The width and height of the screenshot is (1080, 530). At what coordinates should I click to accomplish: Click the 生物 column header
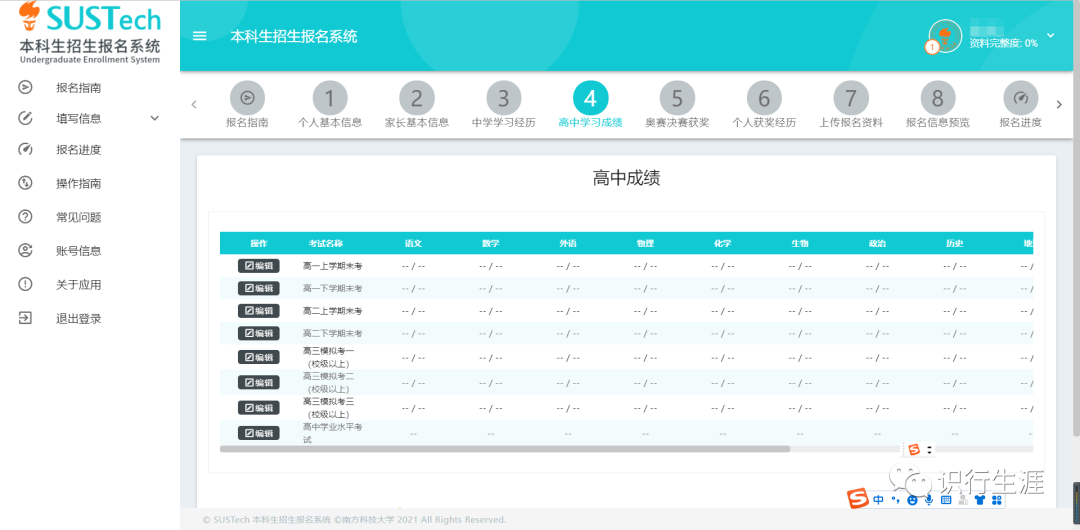(800, 243)
